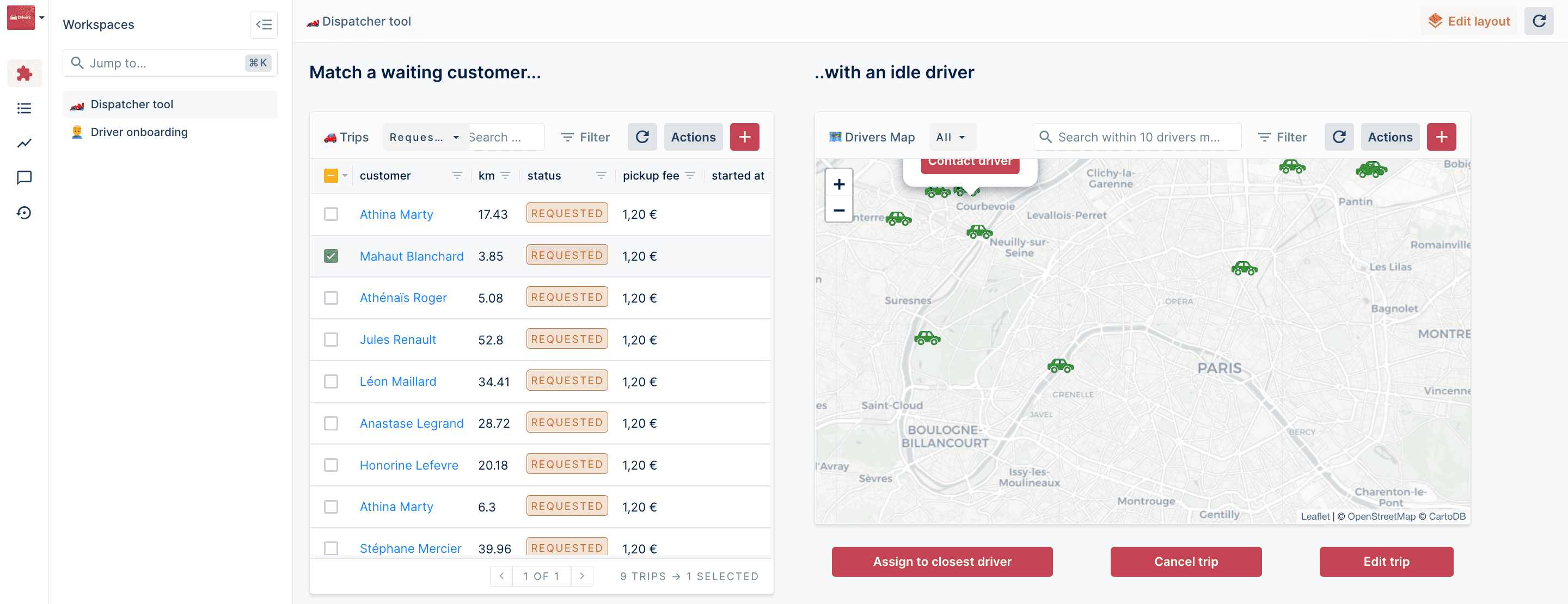Open the Requested trips view dropdown
The width and height of the screenshot is (1568, 604).
424,138
